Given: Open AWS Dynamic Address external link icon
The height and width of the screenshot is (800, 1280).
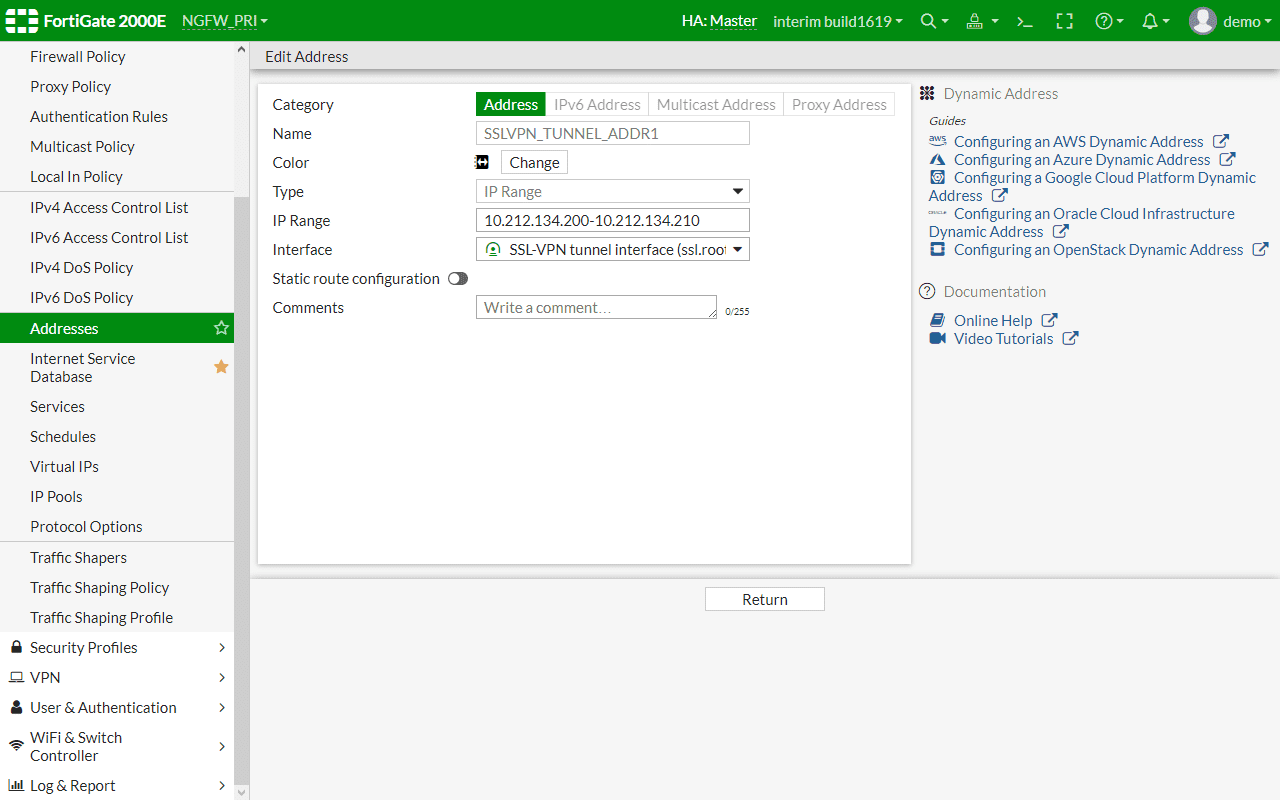Looking at the screenshot, I should pyautogui.click(x=1220, y=141).
